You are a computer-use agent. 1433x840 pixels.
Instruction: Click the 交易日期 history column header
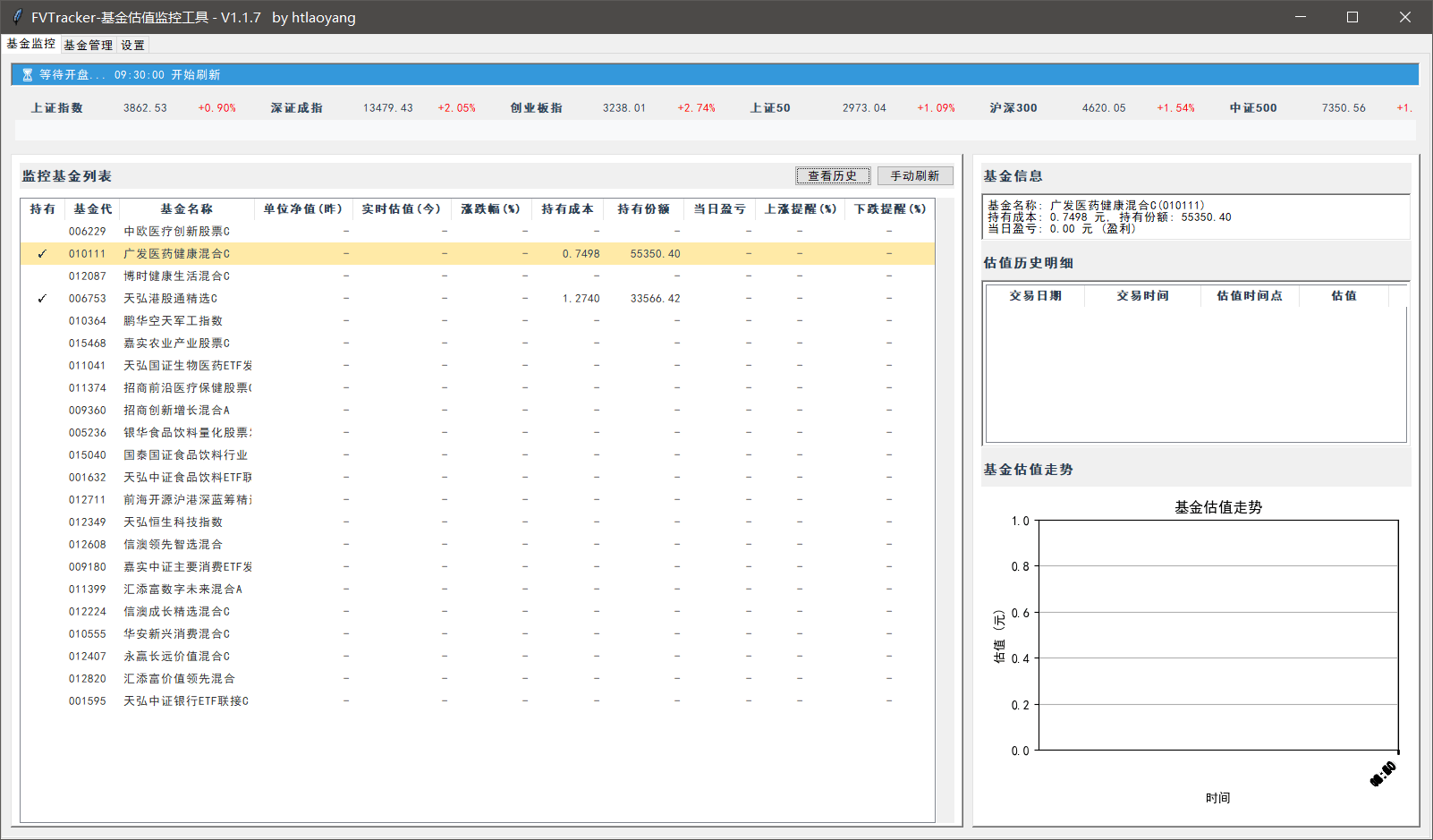1035,296
